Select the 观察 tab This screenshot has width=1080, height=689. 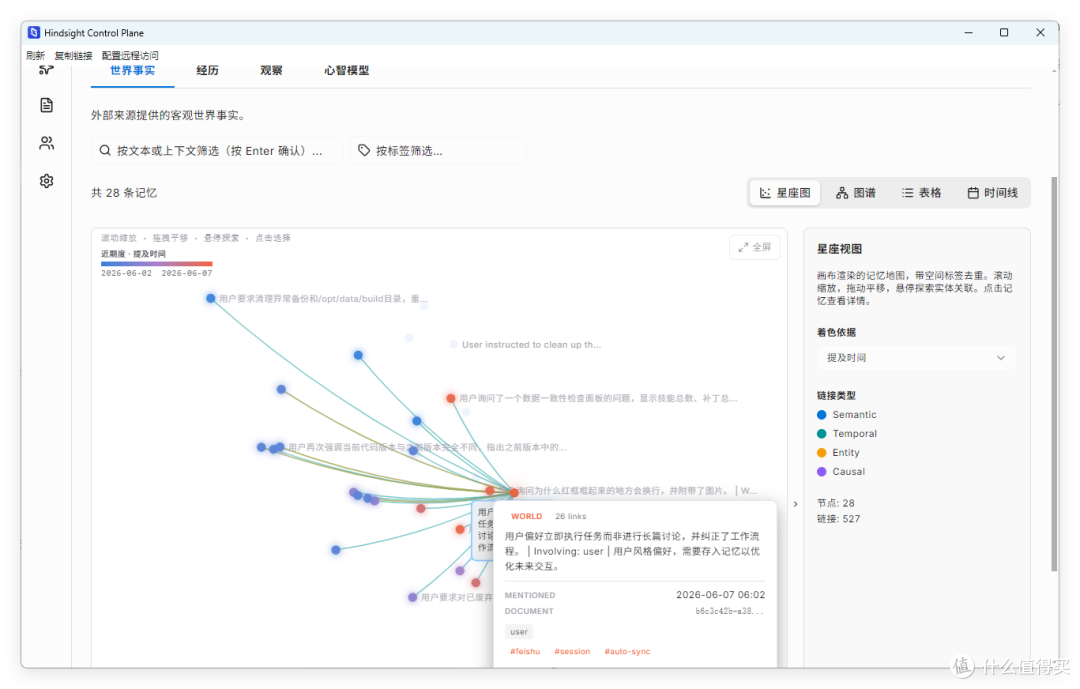[271, 70]
